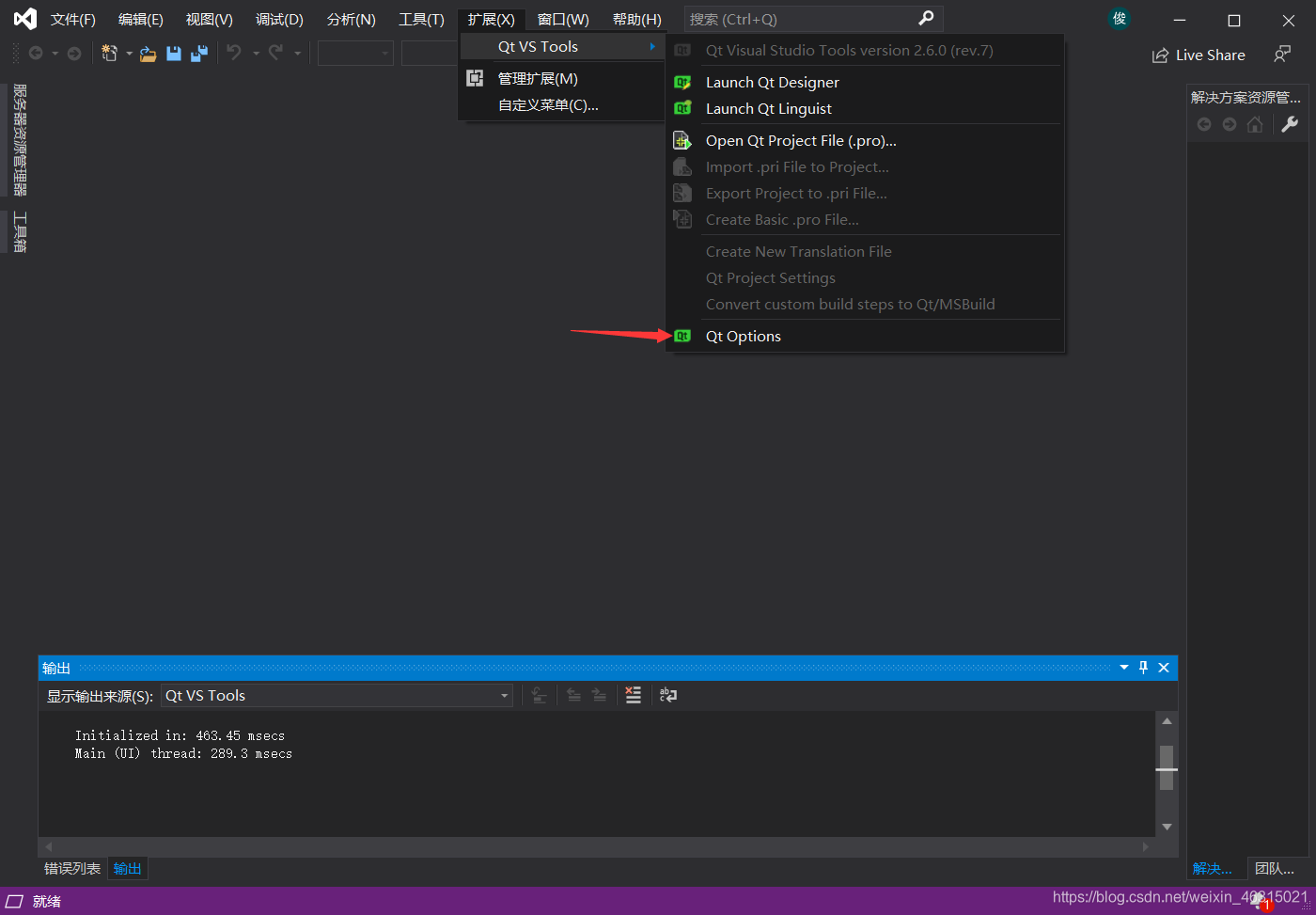Click the open file folder icon

coord(149,55)
